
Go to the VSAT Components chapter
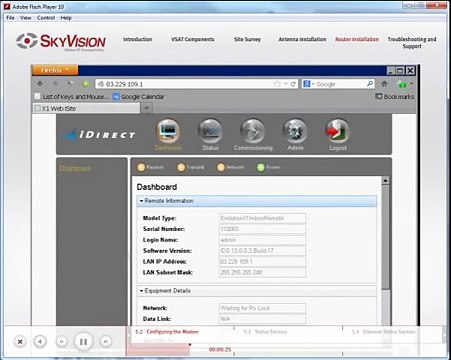193,39
